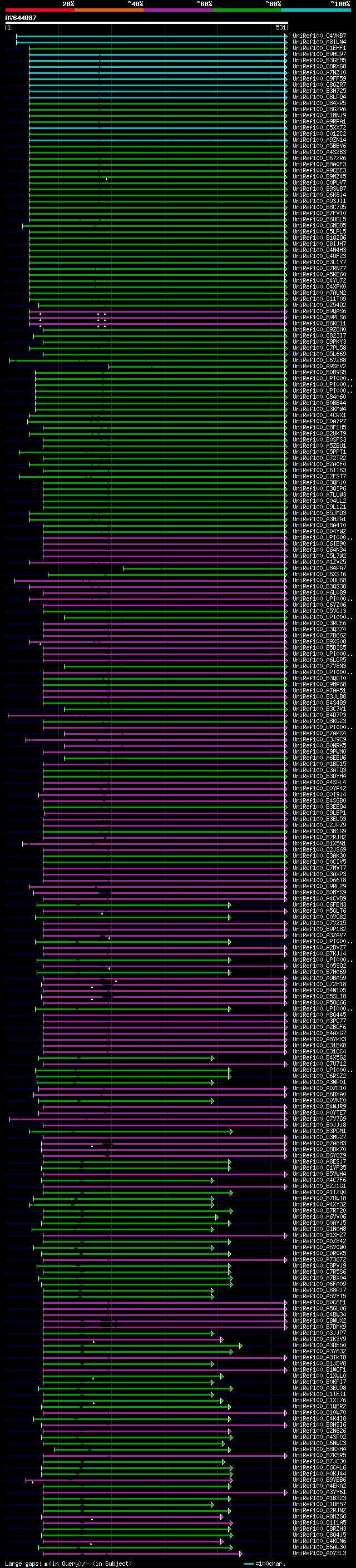
Task: Click the UniRef100_Q04YW2 label
Action: click(319, 531)
